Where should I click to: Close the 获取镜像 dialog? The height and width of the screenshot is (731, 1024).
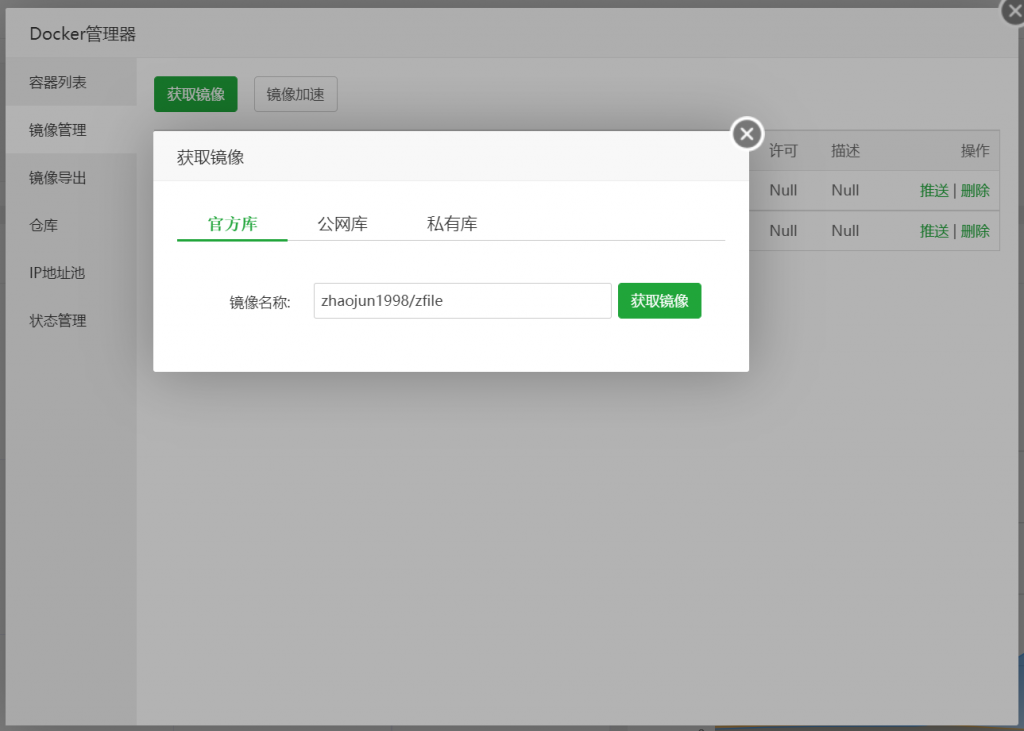coord(746,132)
